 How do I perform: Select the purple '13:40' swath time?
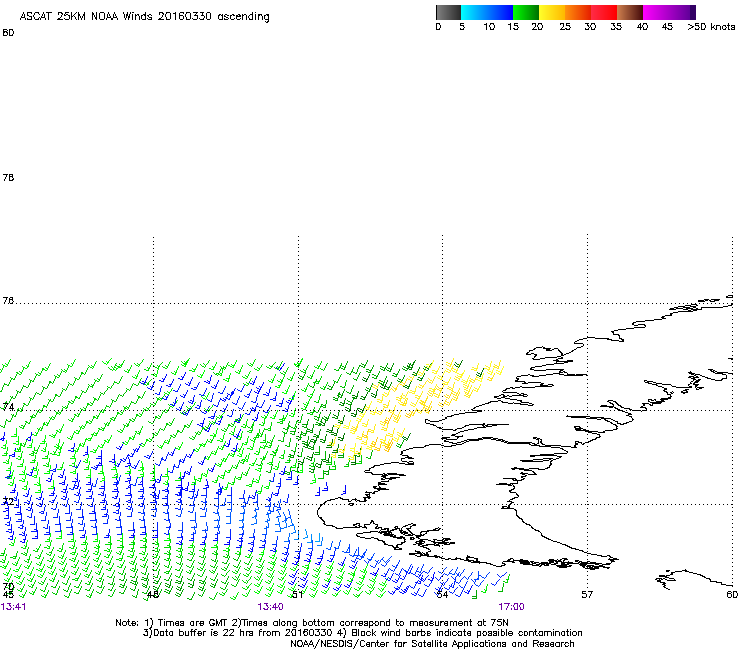pos(270,607)
